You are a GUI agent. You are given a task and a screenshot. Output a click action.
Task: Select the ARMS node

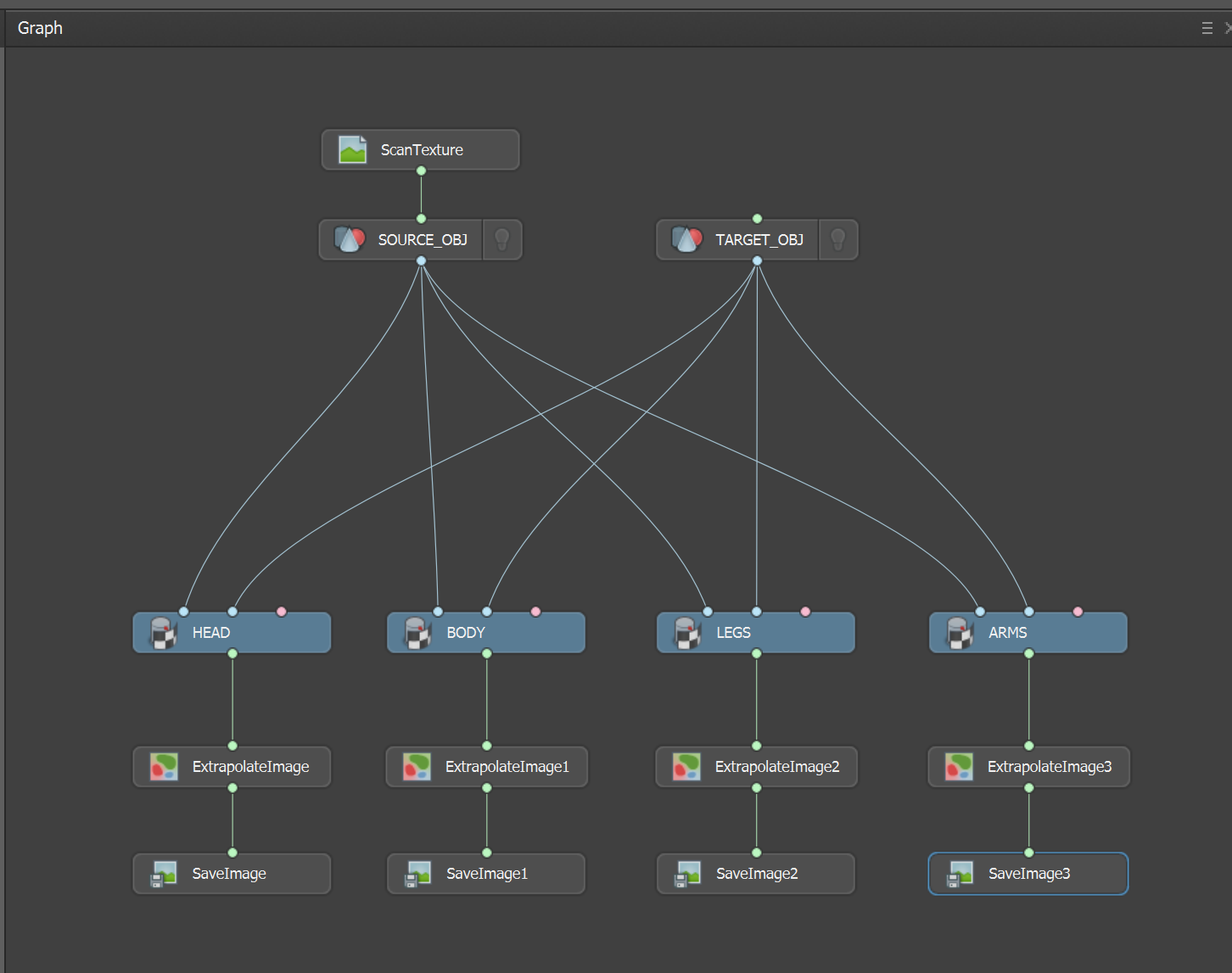pyautogui.click(x=1028, y=633)
